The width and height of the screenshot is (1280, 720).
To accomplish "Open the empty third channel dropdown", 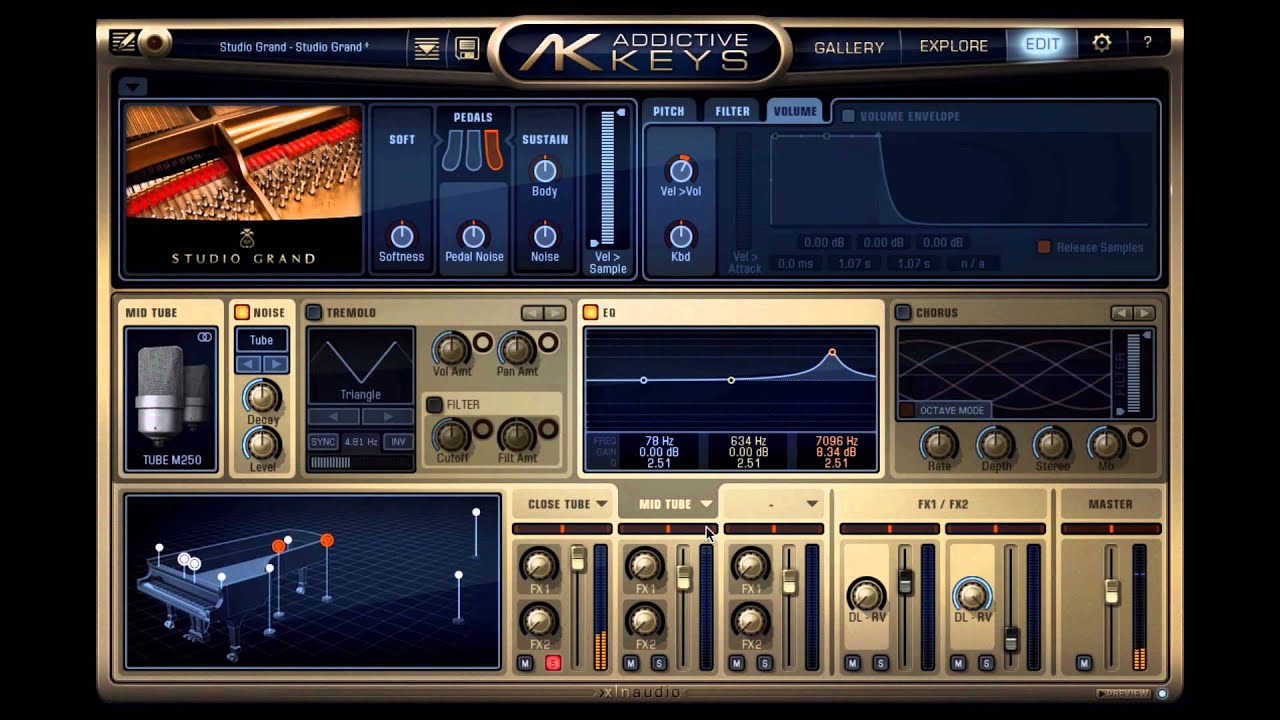I will (812, 504).
